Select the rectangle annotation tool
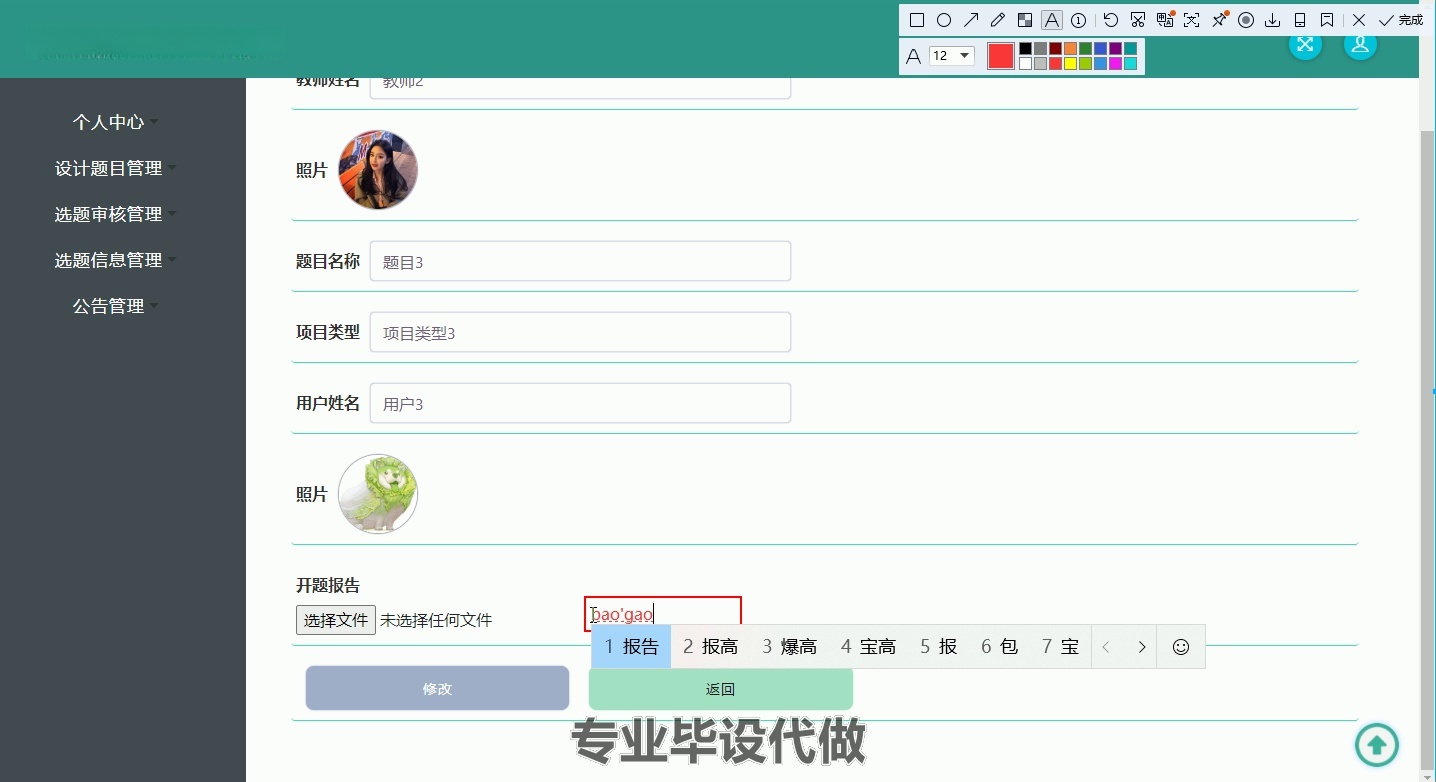The width and height of the screenshot is (1436, 782). [x=916, y=20]
